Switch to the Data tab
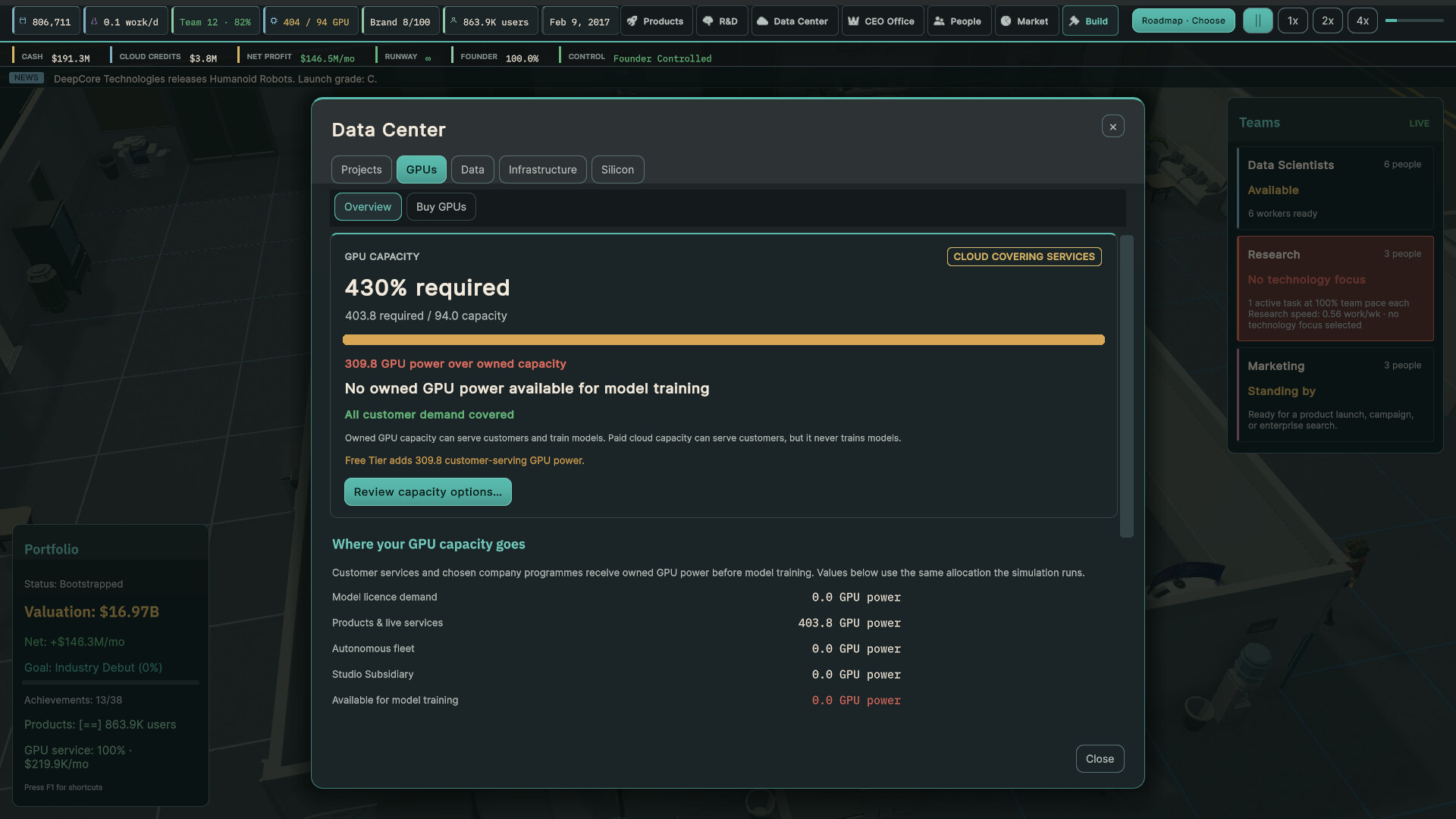This screenshot has height=819, width=1456. pyautogui.click(x=472, y=169)
